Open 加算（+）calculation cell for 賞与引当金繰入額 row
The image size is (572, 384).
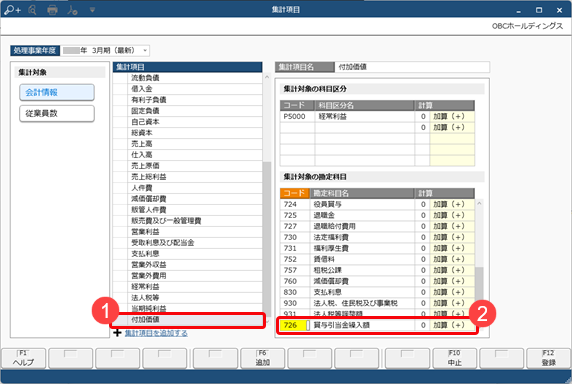452,325
